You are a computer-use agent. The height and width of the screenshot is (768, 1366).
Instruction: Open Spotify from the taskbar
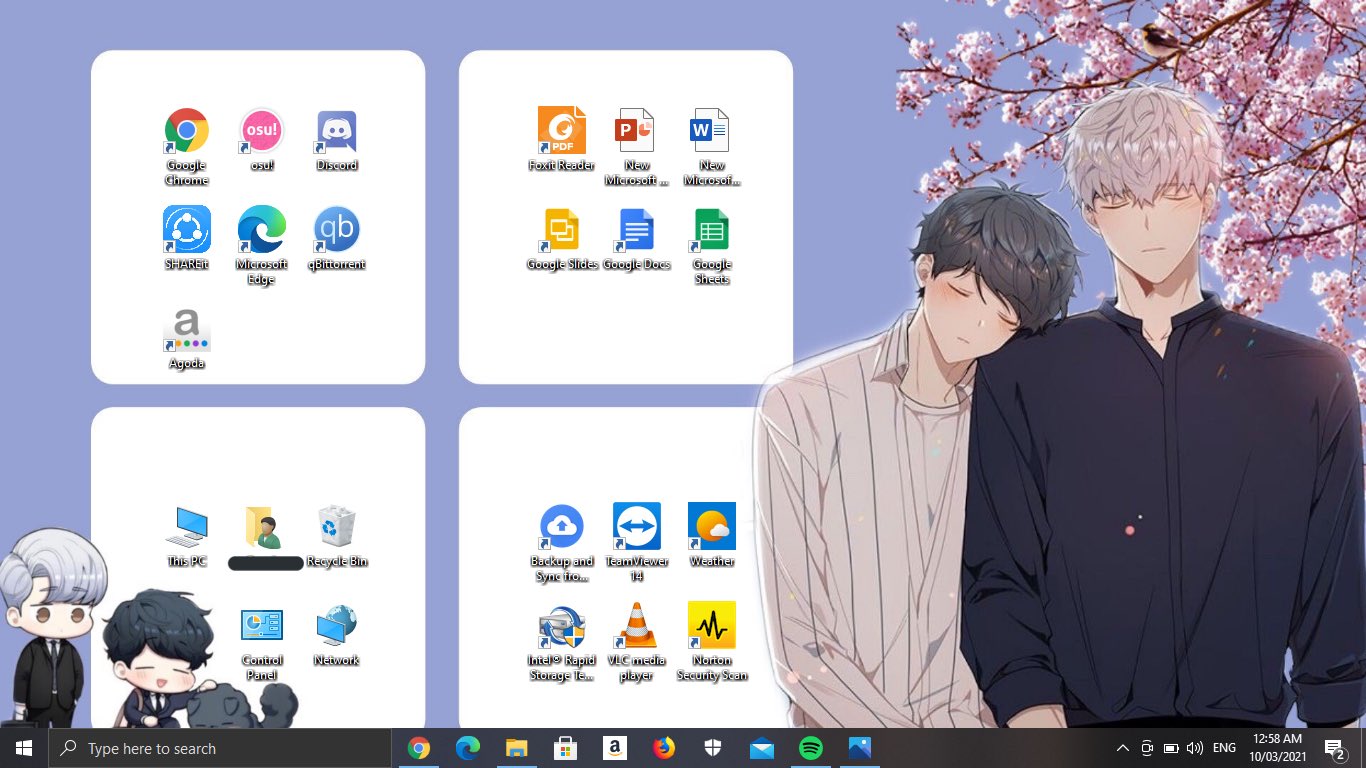pos(811,748)
